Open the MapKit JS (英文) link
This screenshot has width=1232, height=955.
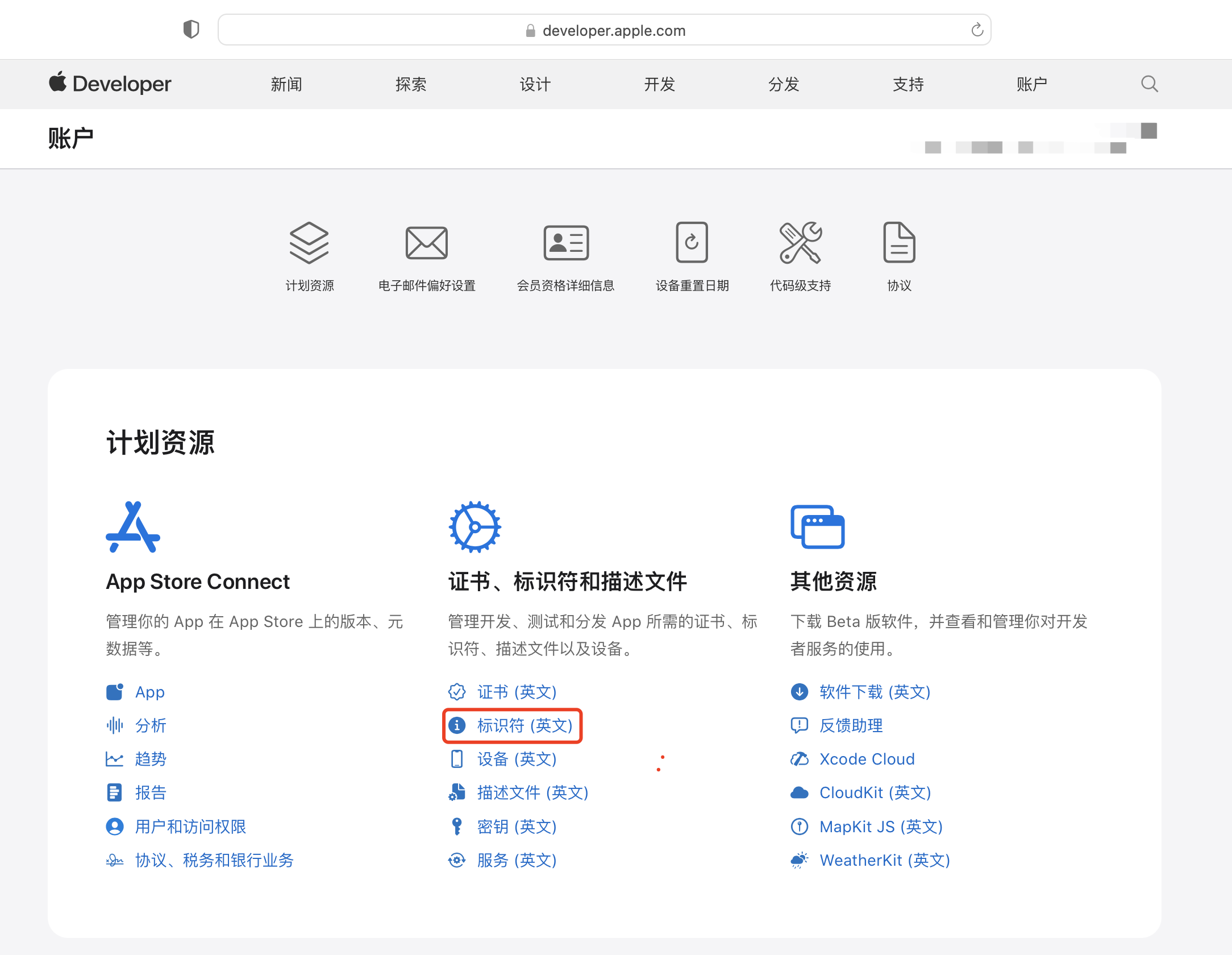click(x=881, y=827)
